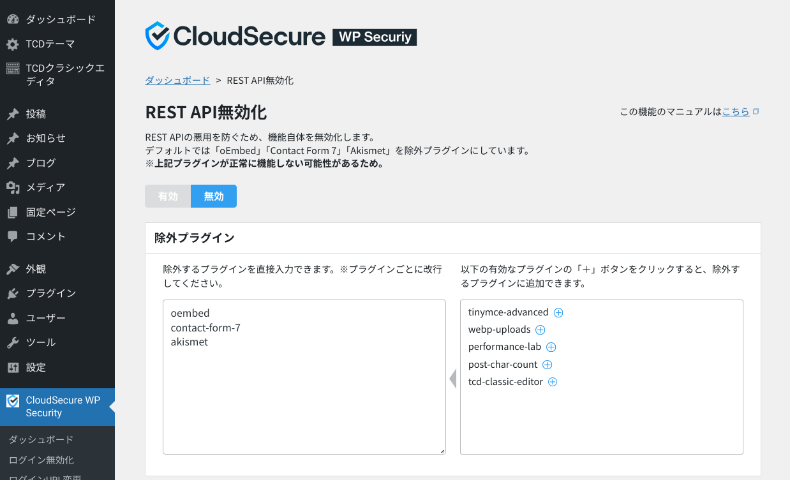The width and height of the screenshot is (790, 480).
Task: Click the ユーザー person icon
Action: tap(13, 318)
